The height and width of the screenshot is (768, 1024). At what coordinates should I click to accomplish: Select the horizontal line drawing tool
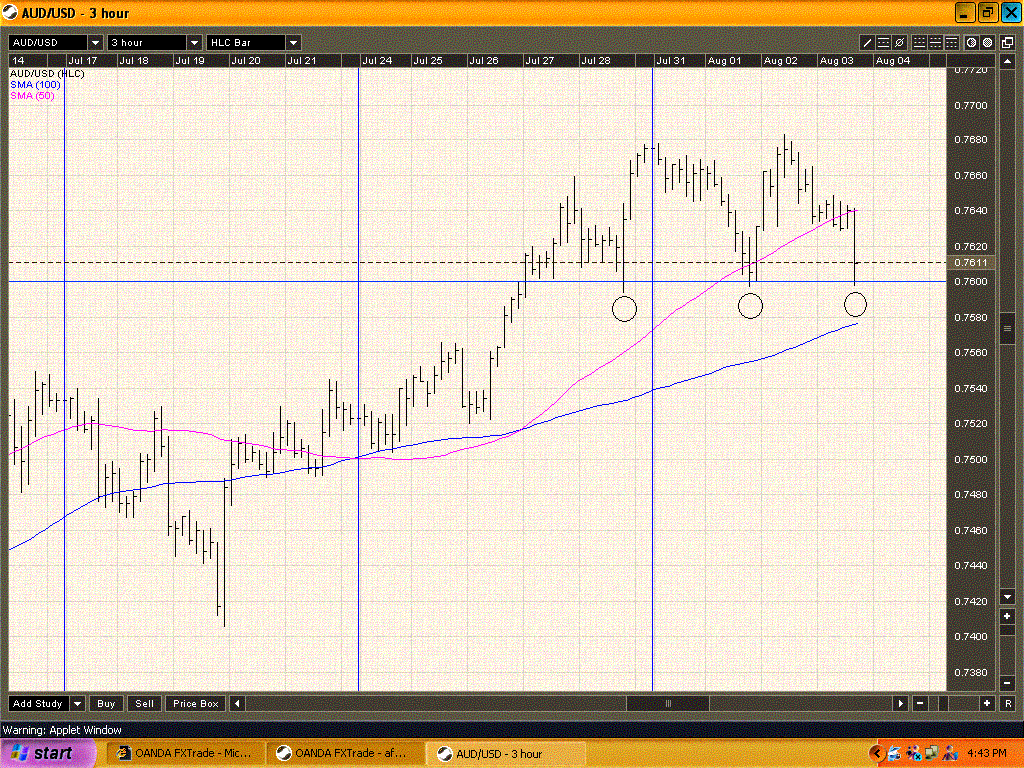[883, 42]
